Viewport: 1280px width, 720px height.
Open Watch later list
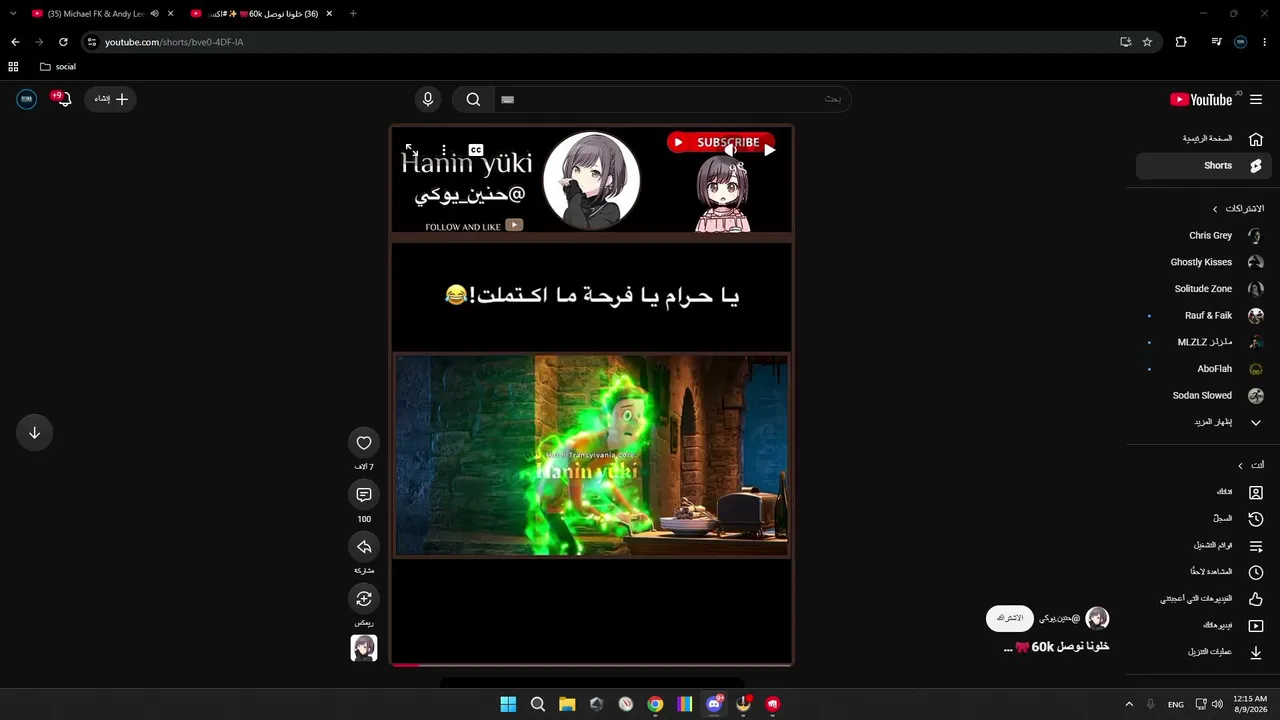click(x=1204, y=572)
